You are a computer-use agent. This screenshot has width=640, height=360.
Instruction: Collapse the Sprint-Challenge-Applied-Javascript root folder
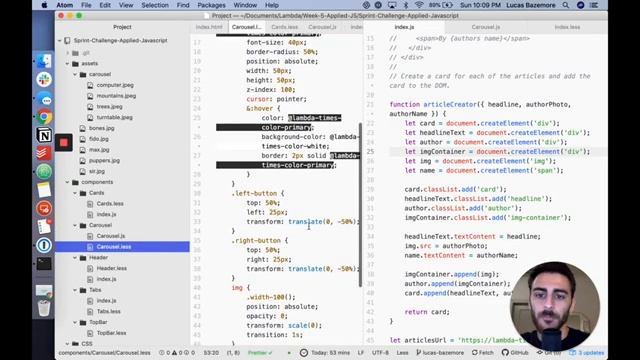(60, 40)
